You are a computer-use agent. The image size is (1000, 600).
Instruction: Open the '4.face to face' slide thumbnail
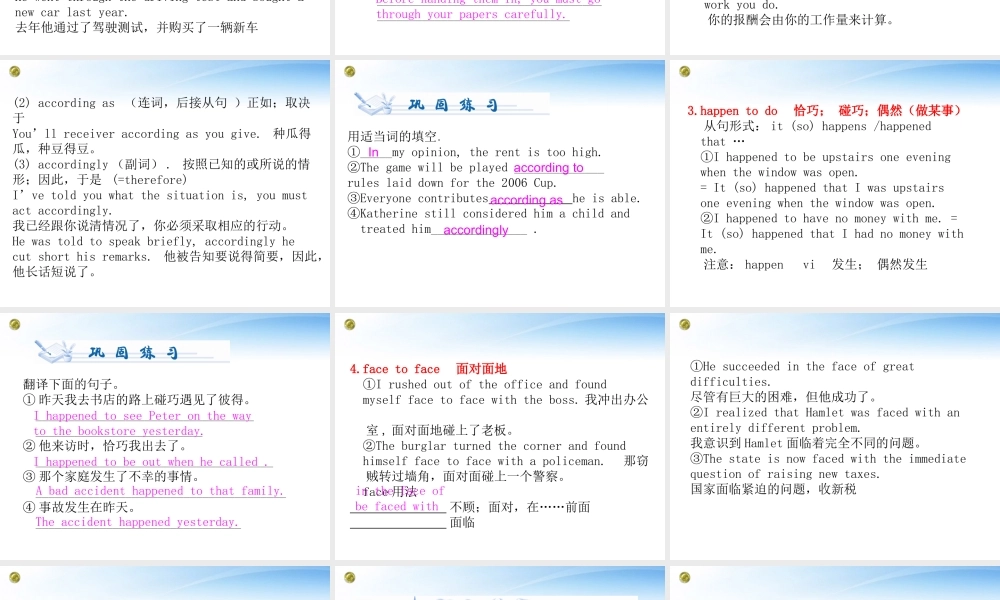pyautogui.click(x=500, y=436)
